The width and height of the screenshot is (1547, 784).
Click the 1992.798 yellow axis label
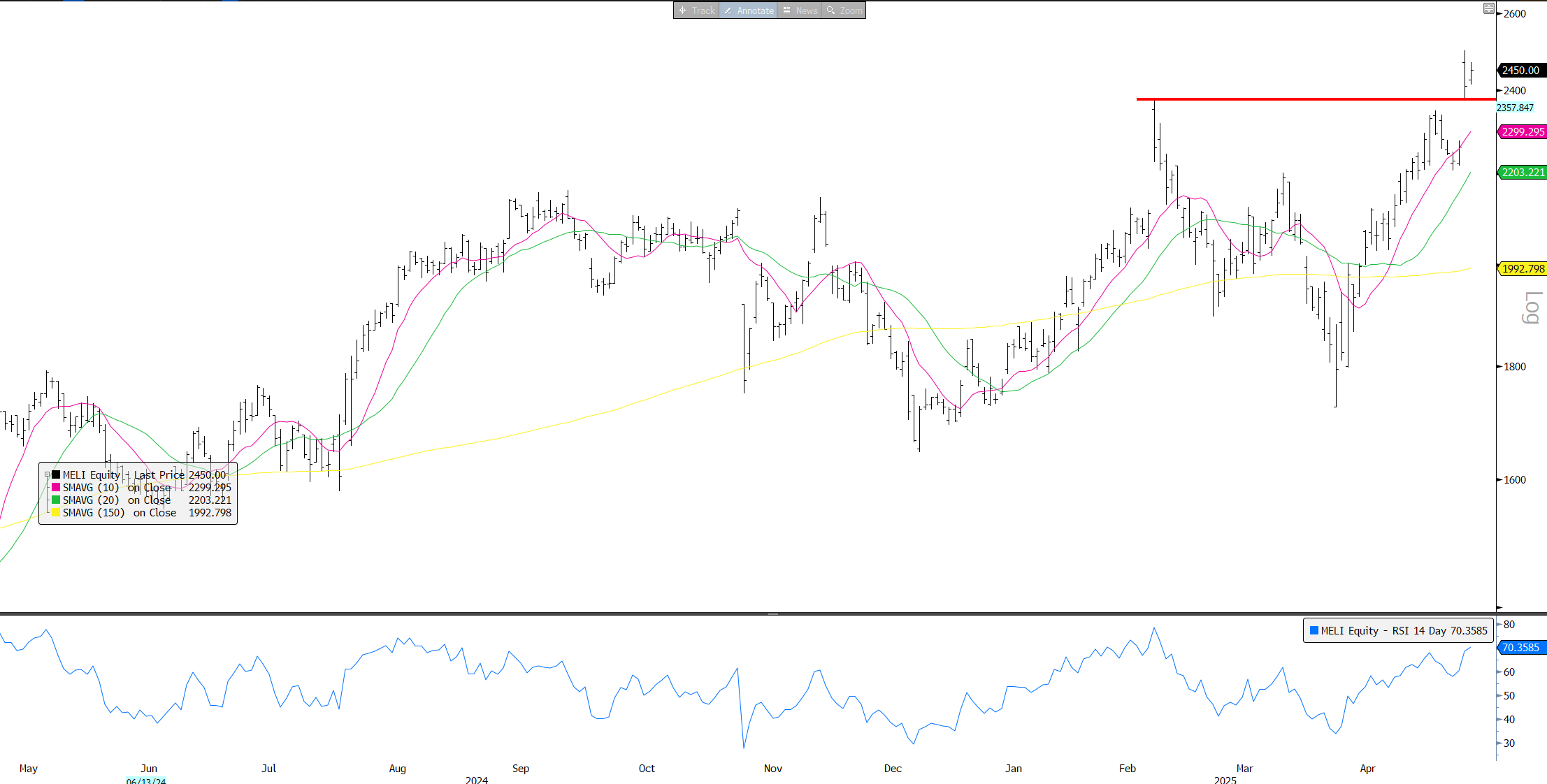(1523, 269)
